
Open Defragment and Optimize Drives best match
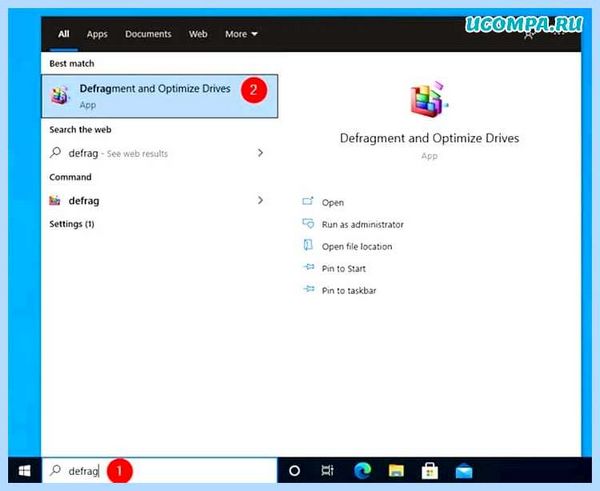[160, 96]
